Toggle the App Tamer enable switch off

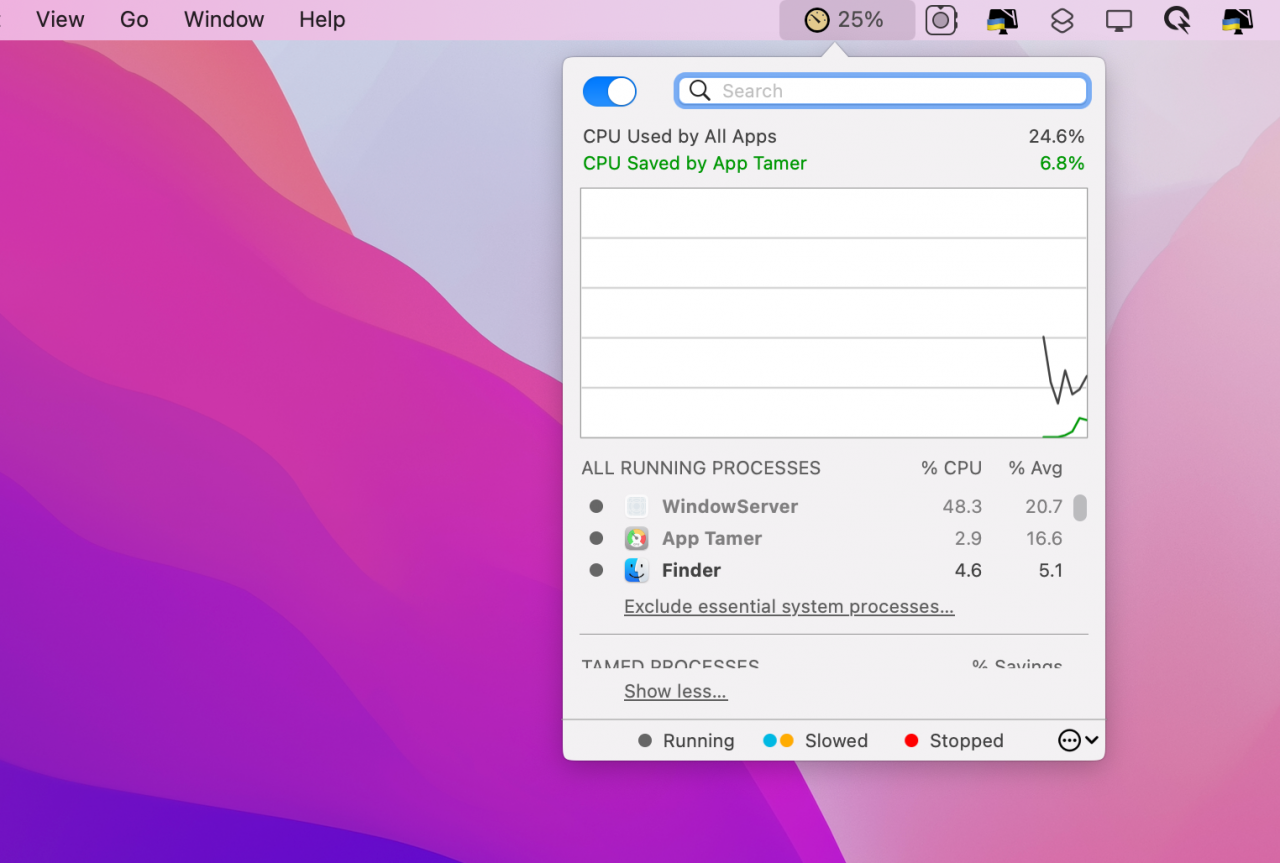[609, 91]
